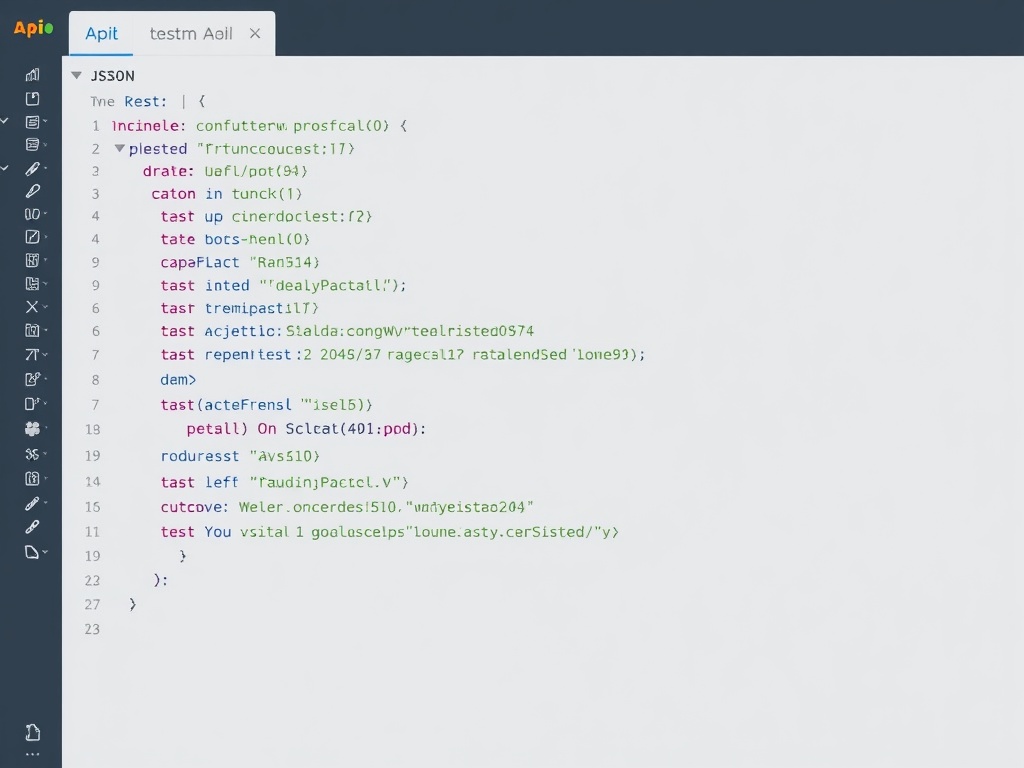Click the delete X icon in sidebar
This screenshot has height=768, width=1024.
(33, 307)
